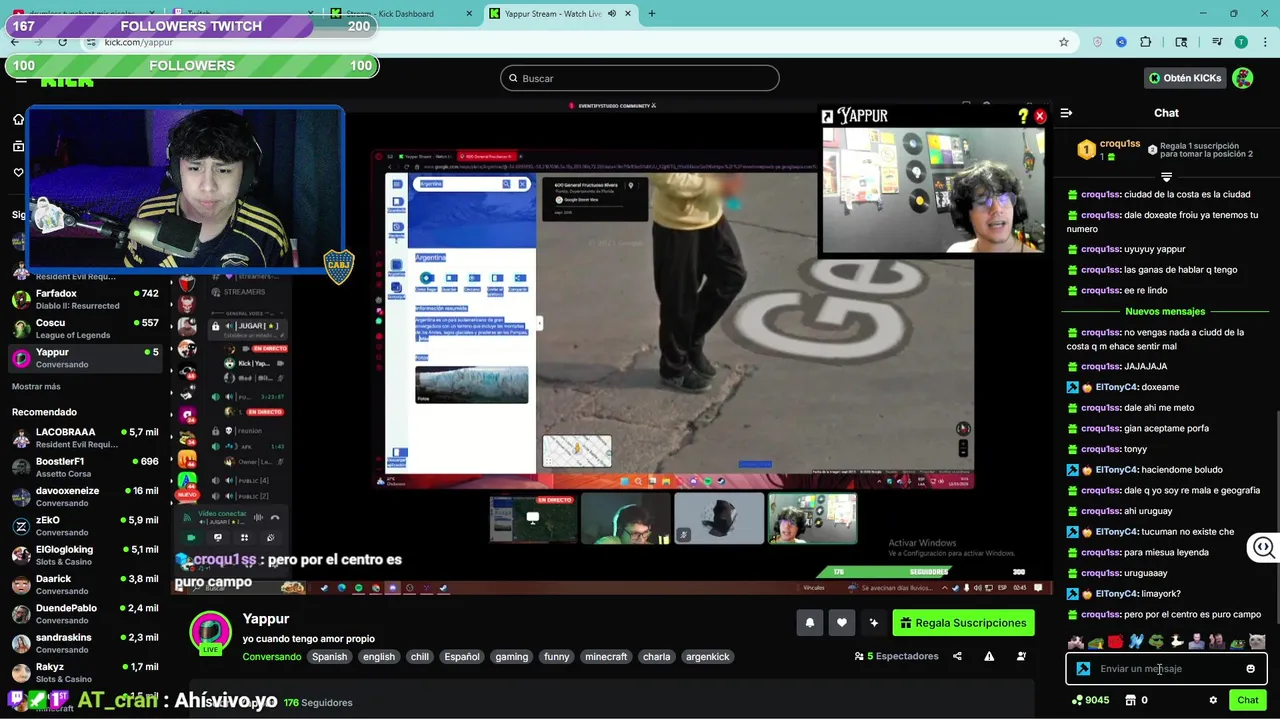The height and width of the screenshot is (720, 1280).
Task: Open davooxeneize in the Recomendado list
Action: pos(85,497)
